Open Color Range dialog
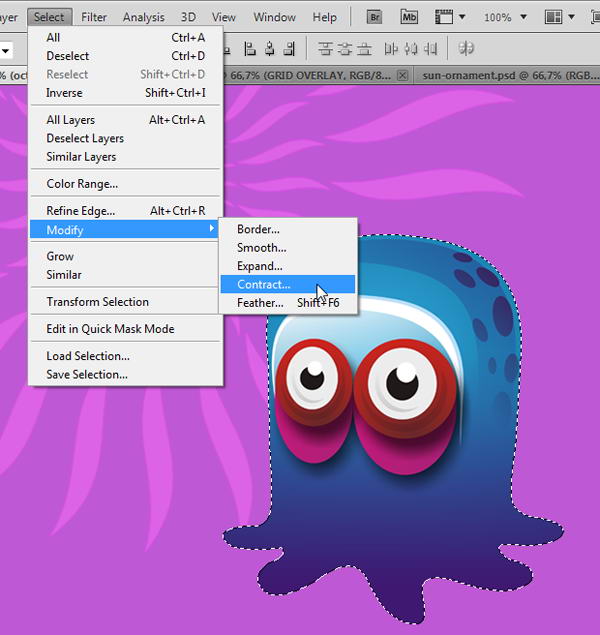 pyautogui.click(x=126, y=184)
